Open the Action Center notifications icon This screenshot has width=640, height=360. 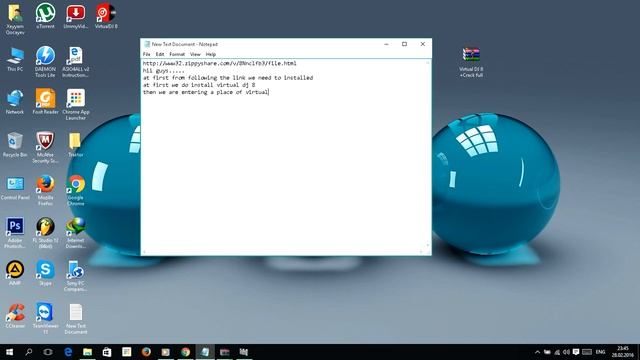pos(576,352)
